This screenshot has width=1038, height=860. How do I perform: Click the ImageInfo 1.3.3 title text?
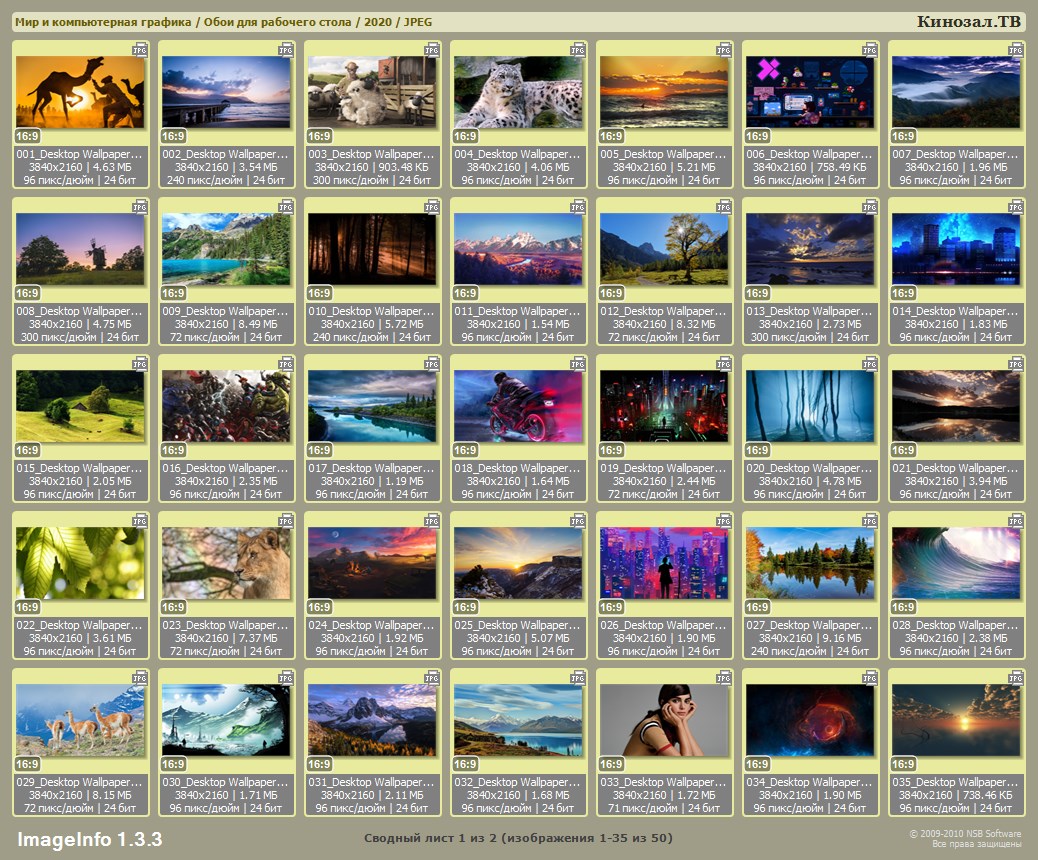(x=89, y=838)
